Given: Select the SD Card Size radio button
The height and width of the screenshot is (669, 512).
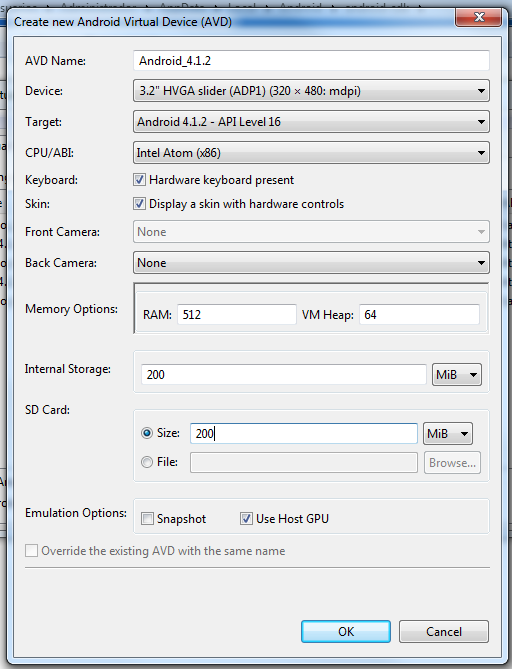Looking at the screenshot, I should click(147, 433).
